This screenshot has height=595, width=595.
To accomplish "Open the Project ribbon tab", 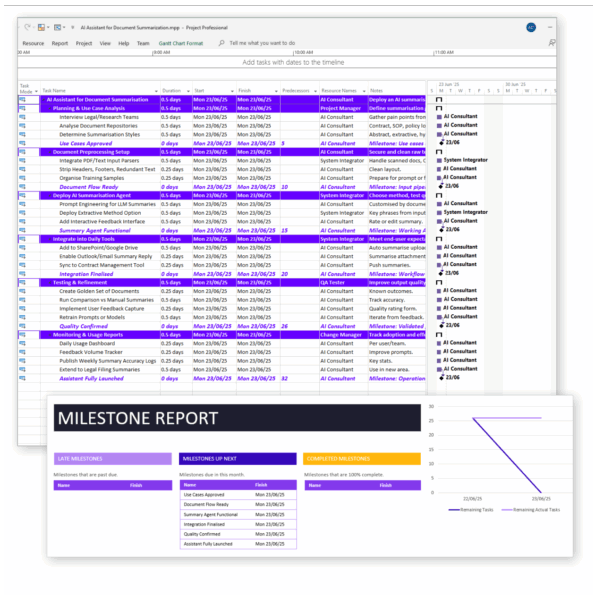I will pos(84,43).
